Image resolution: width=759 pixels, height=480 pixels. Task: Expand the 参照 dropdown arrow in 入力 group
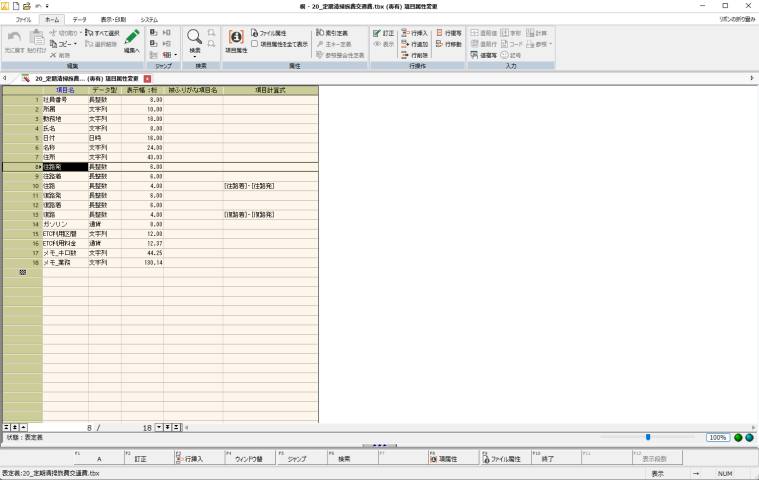coord(550,44)
